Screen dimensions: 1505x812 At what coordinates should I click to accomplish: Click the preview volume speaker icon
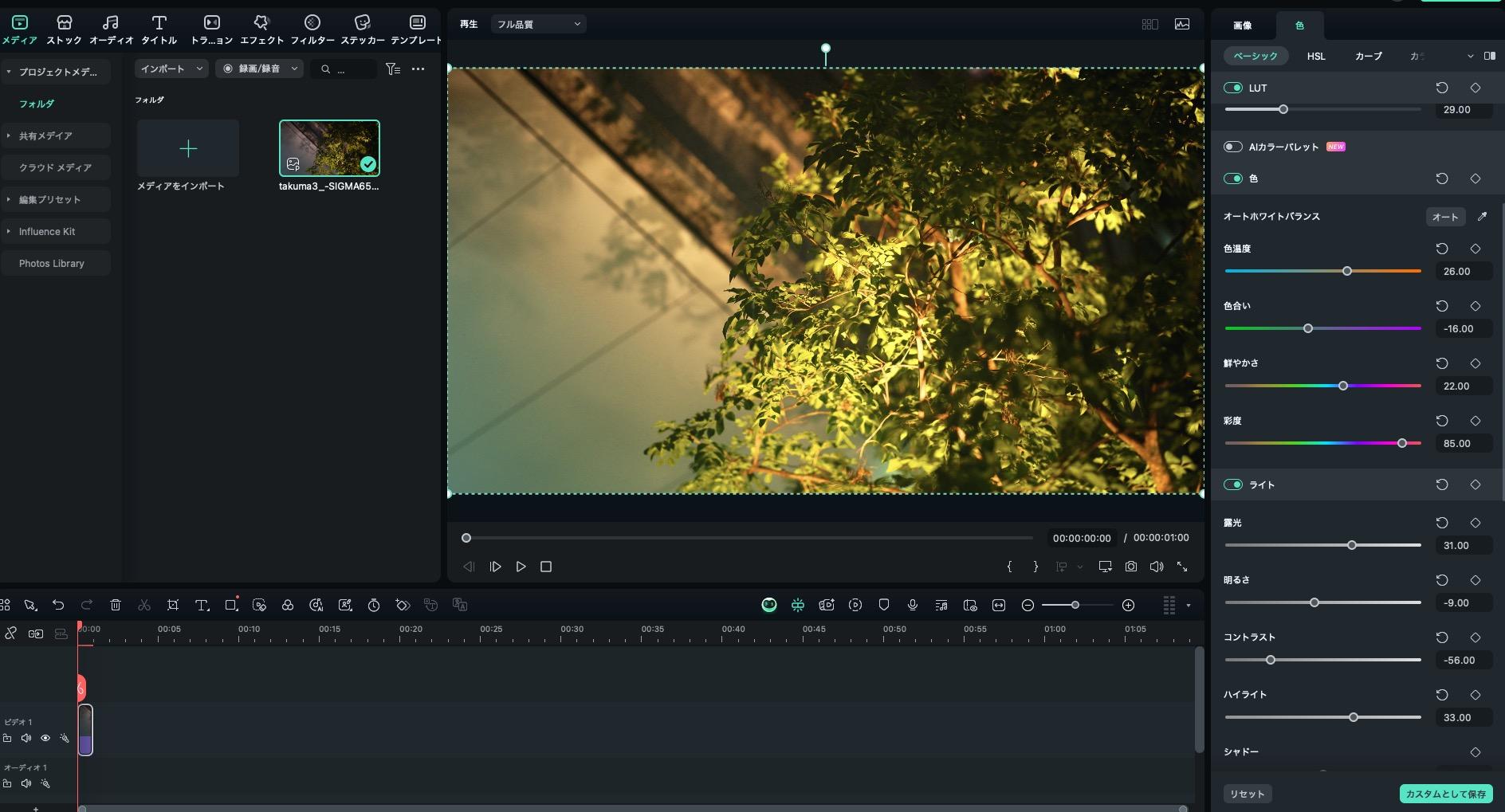point(1157,567)
